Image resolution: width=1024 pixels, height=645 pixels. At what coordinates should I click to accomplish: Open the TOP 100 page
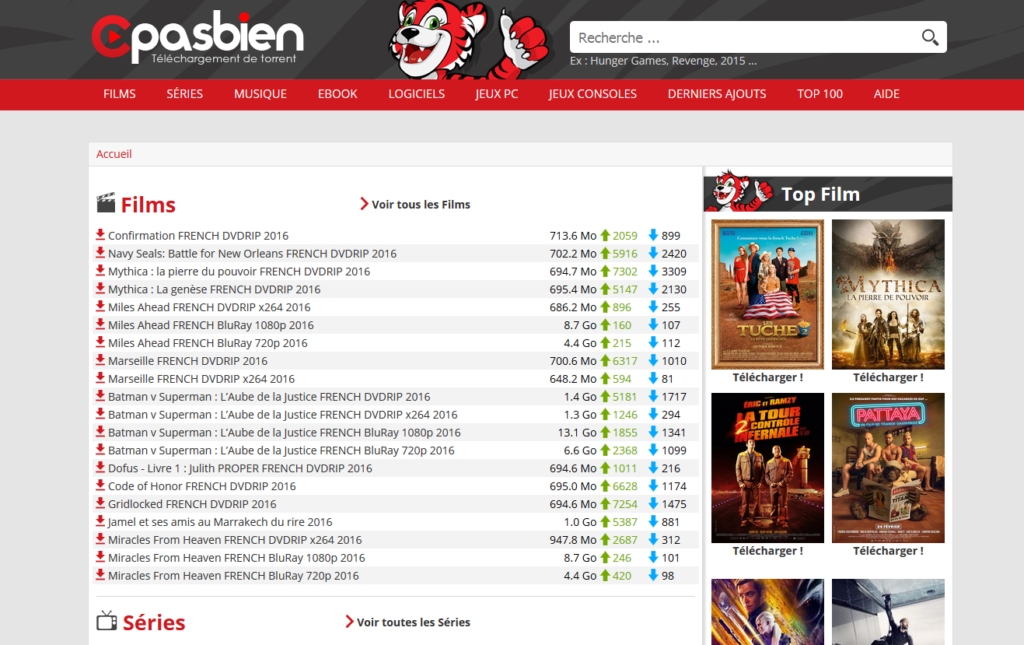[x=819, y=94]
